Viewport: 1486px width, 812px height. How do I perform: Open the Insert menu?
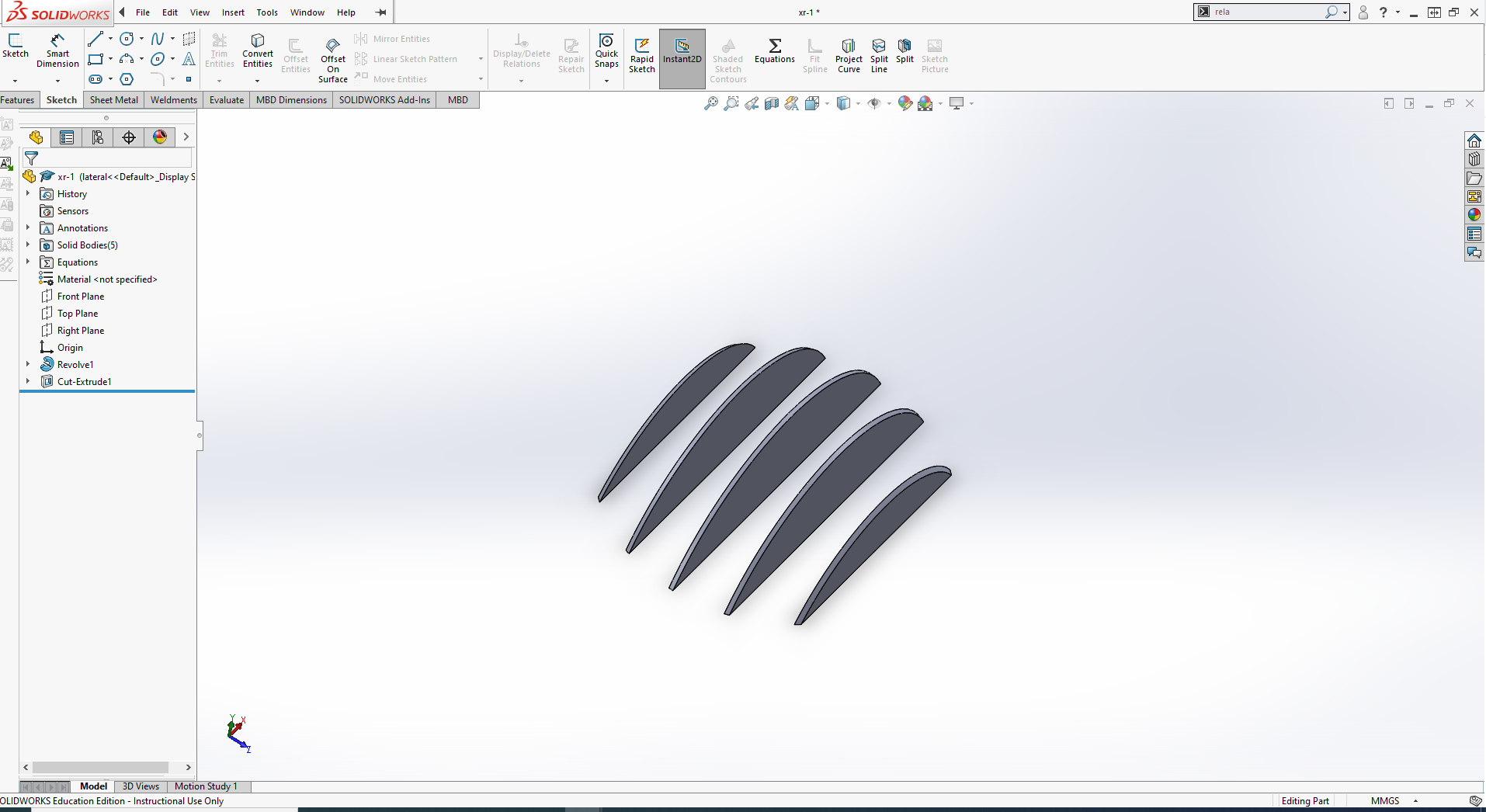233,12
